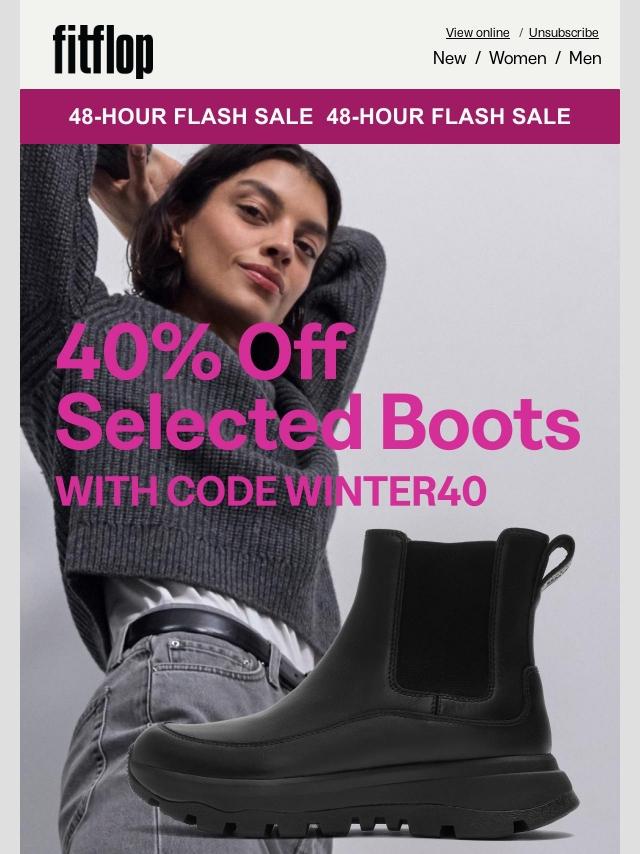
Task: Click the first 48-HOUR FLASH SALE text
Action: click(x=191, y=117)
